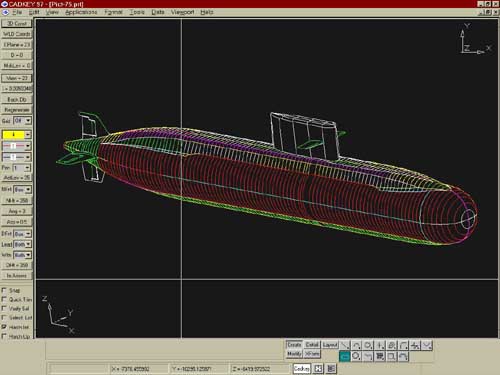Image resolution: width=500 pixels, height=375 pixels.
Task: Select the Arc tool icon
Action: 356,345
